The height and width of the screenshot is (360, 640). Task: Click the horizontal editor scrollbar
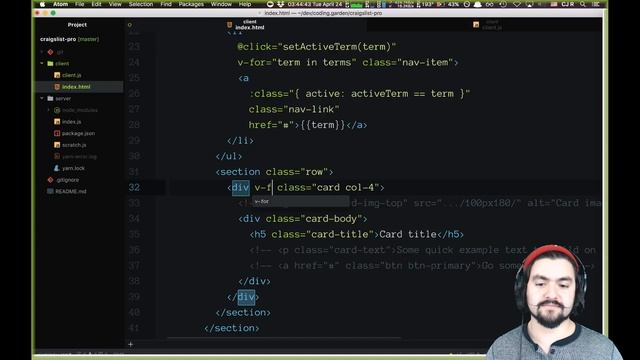tap(284, 338)
